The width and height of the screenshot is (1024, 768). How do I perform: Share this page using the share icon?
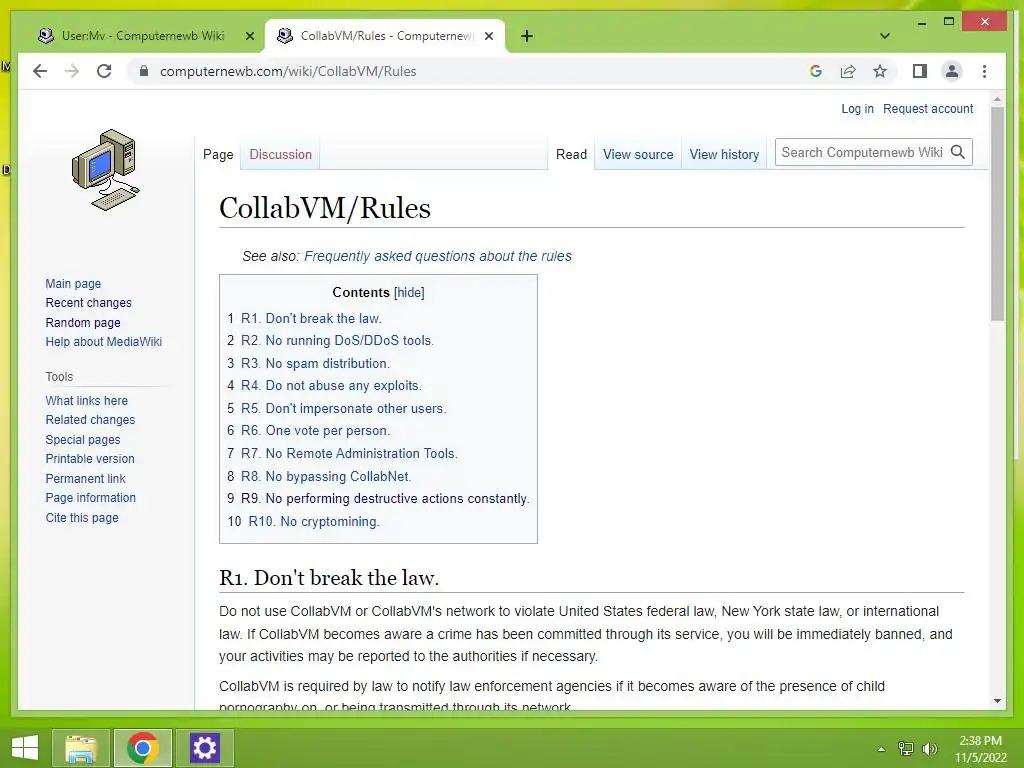tap(848, 71)
